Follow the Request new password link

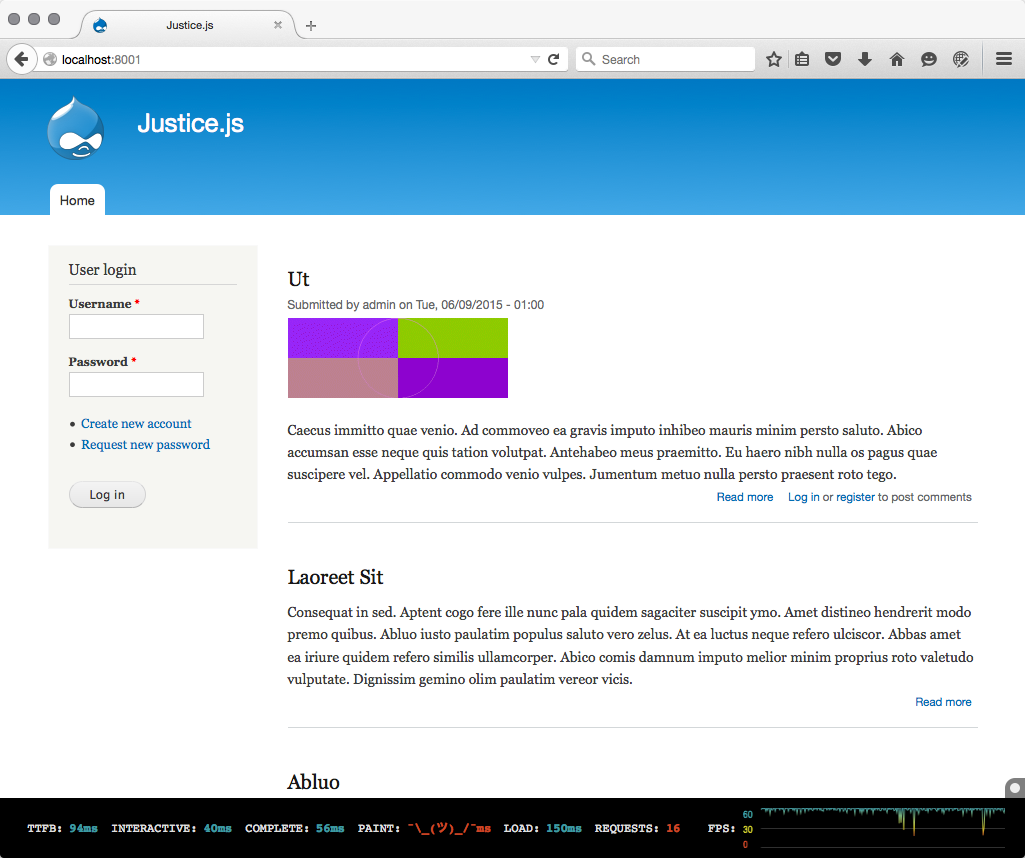pos(145,444)
